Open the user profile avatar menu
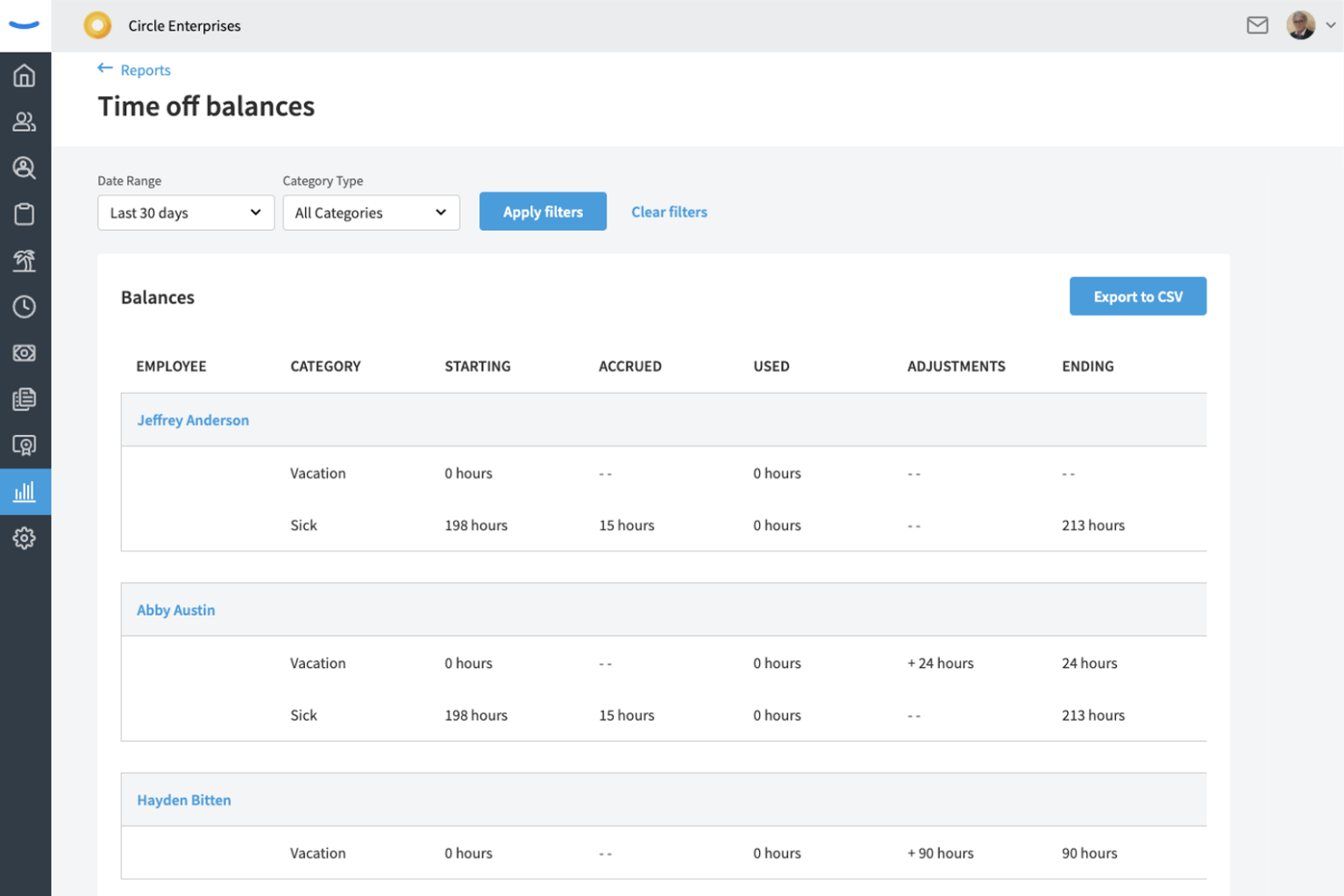 pyautogui.click(x=1309, y=25)
